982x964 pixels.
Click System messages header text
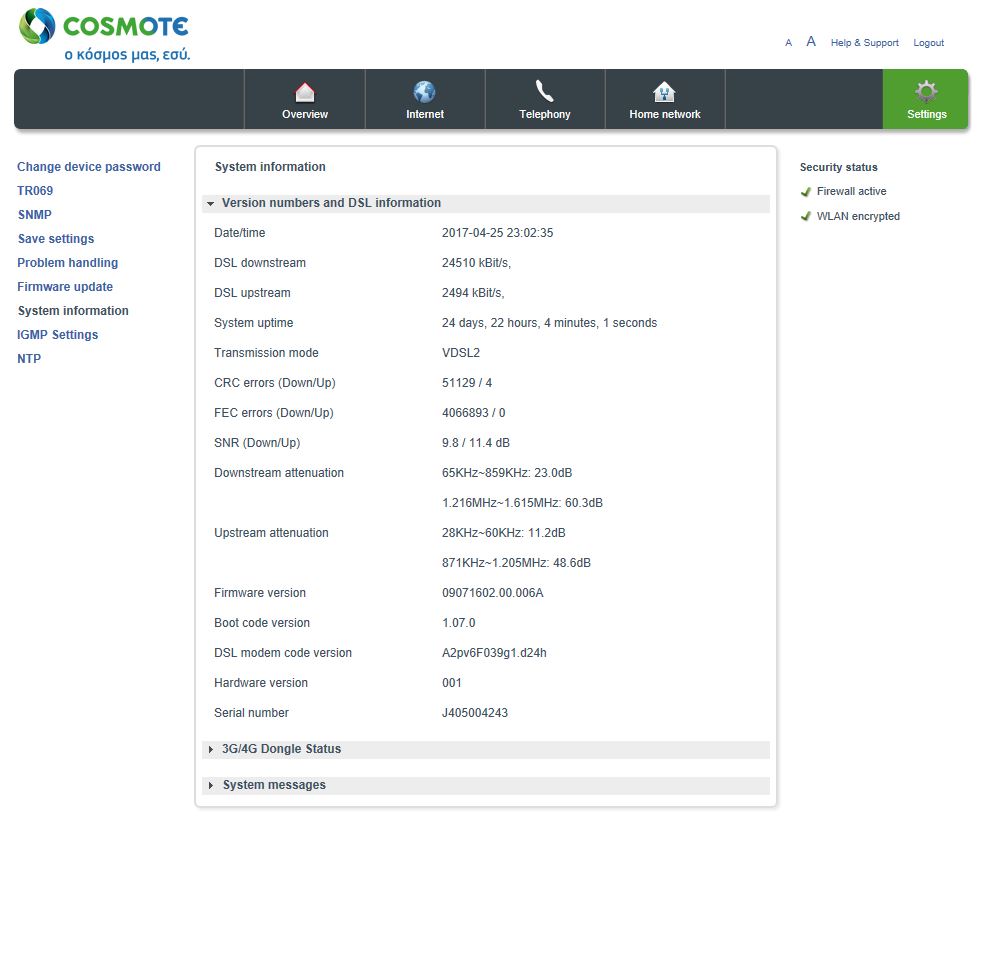(x=274, y=785)
